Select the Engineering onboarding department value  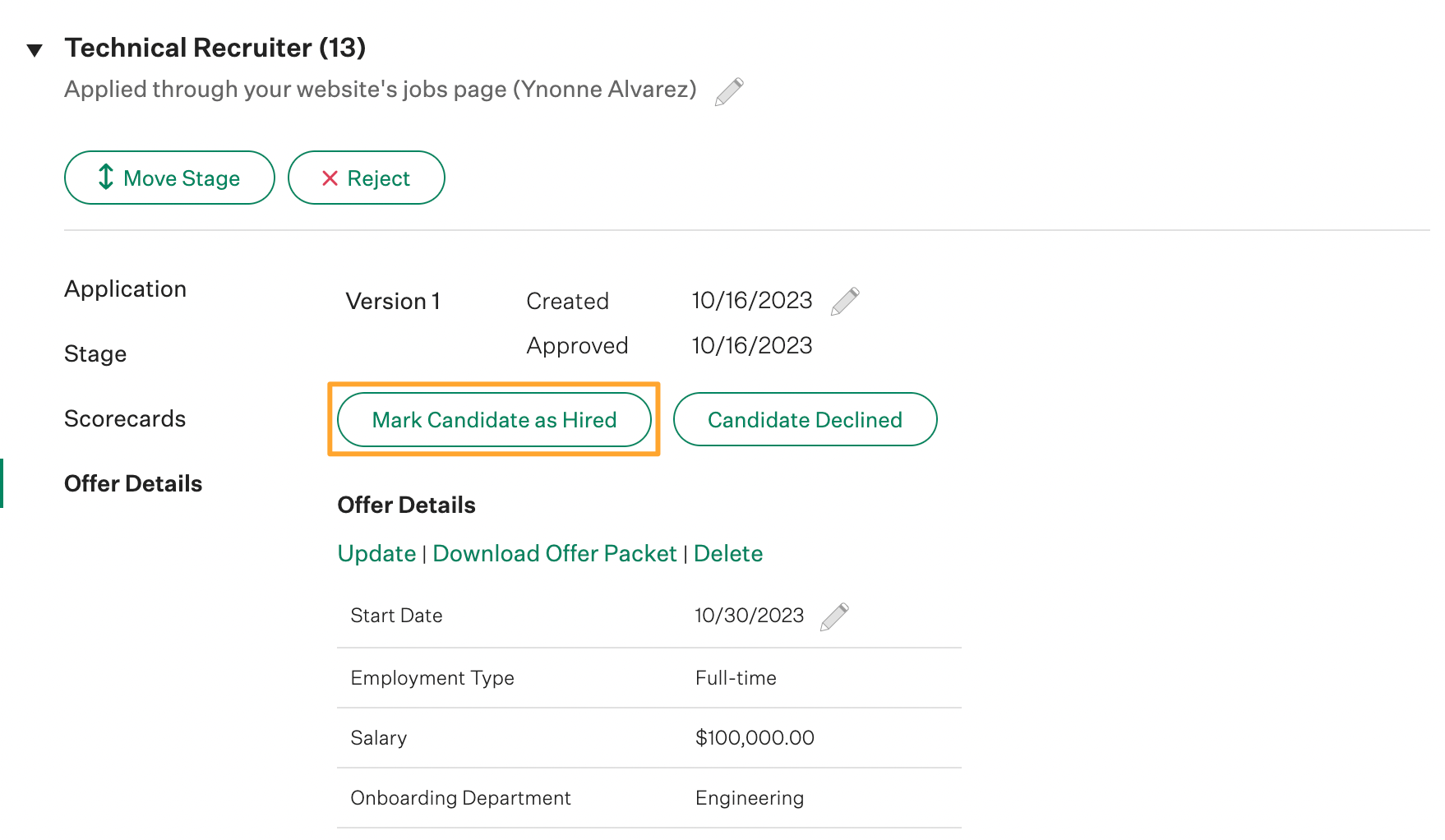(749, 798)
